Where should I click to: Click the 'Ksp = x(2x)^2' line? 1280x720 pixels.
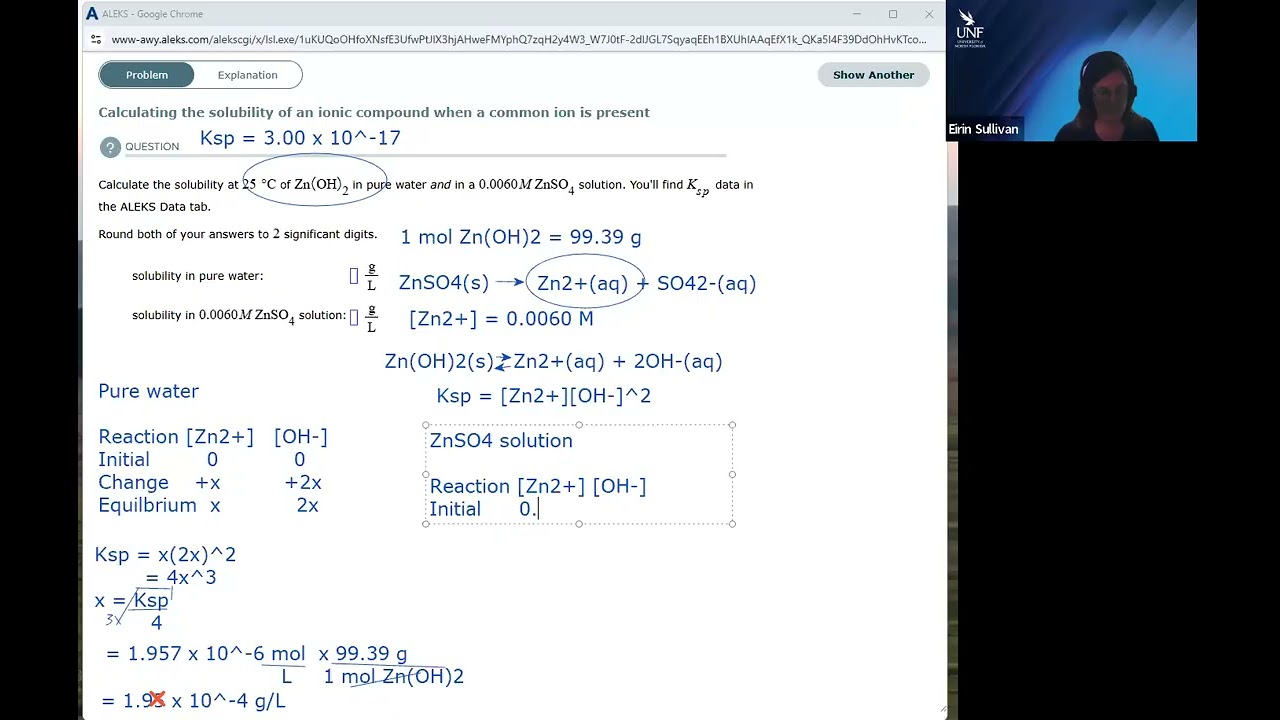pos(165,555)
